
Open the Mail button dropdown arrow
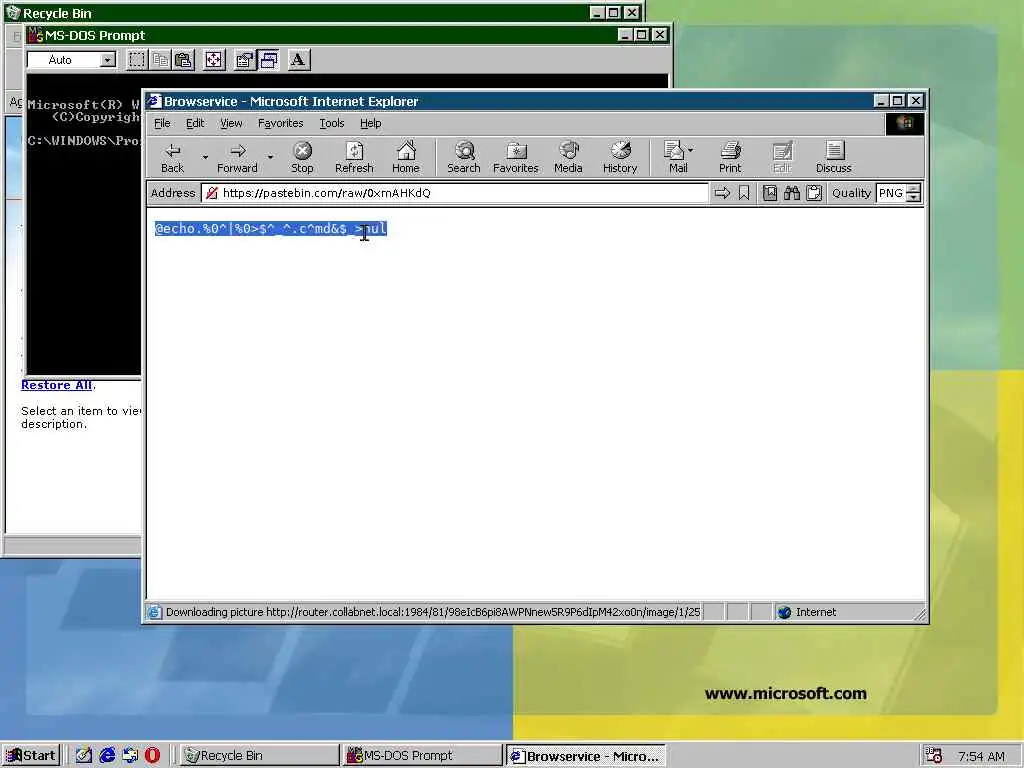(691, 150)
